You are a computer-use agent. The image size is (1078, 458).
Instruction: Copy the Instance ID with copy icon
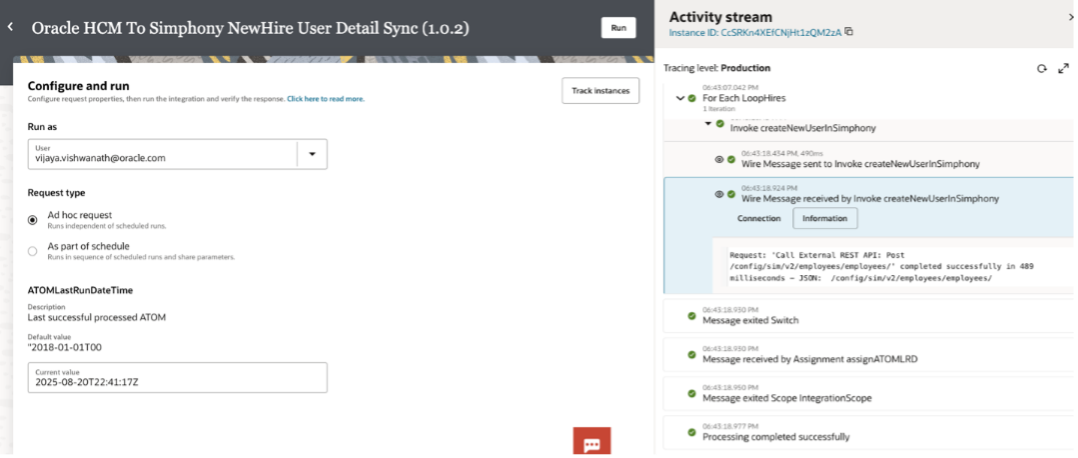[849, 32]
